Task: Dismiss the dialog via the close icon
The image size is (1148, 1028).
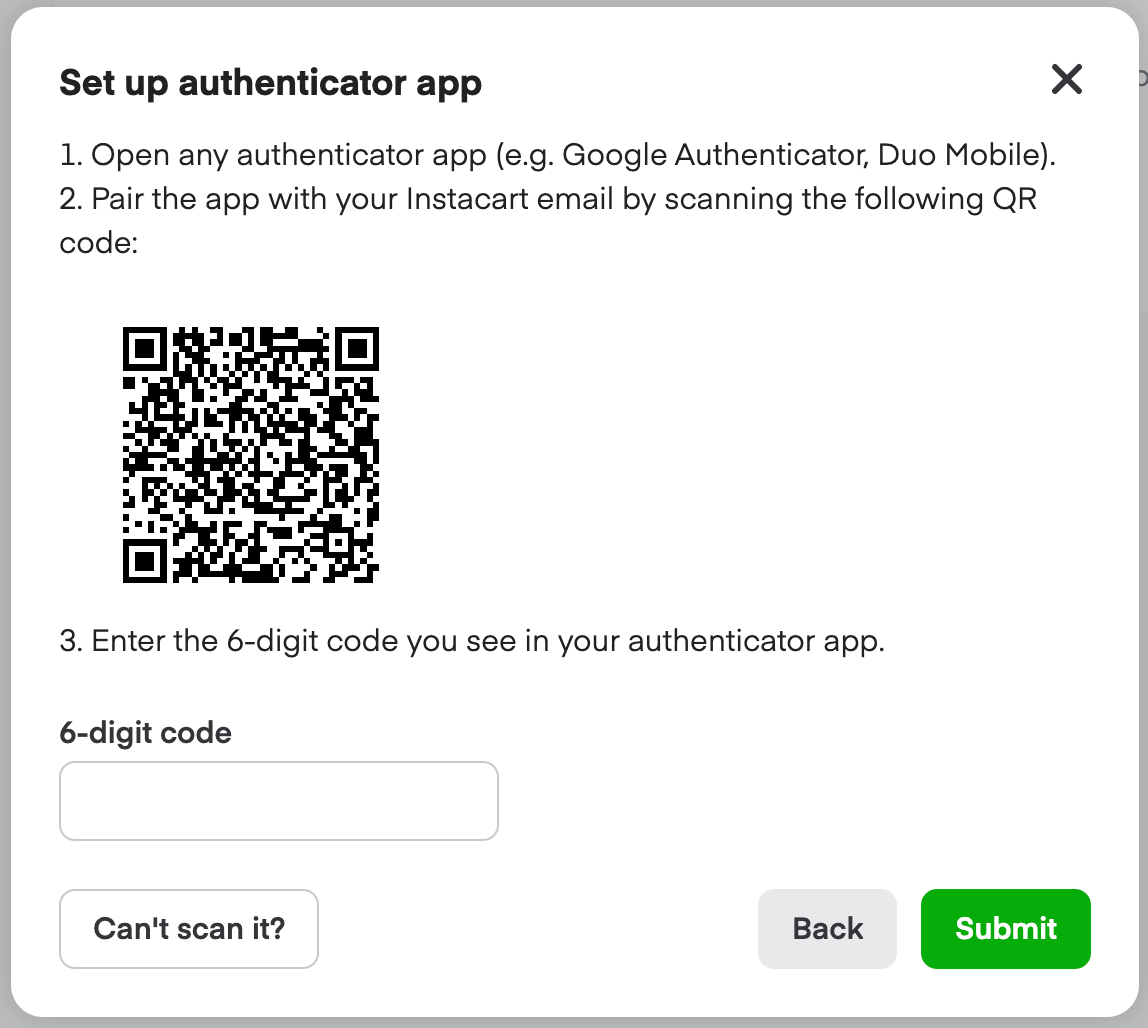Action: click(x=1066, y=79)
